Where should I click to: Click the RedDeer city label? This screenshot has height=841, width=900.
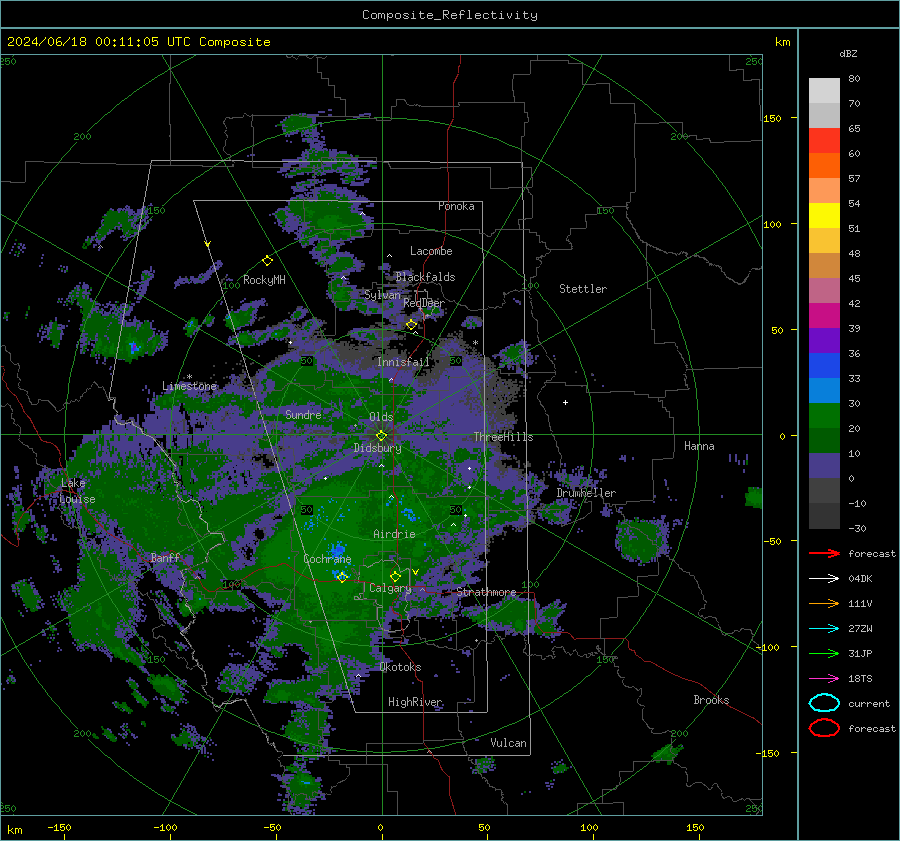pyautogui.click(x=424, y=303)
